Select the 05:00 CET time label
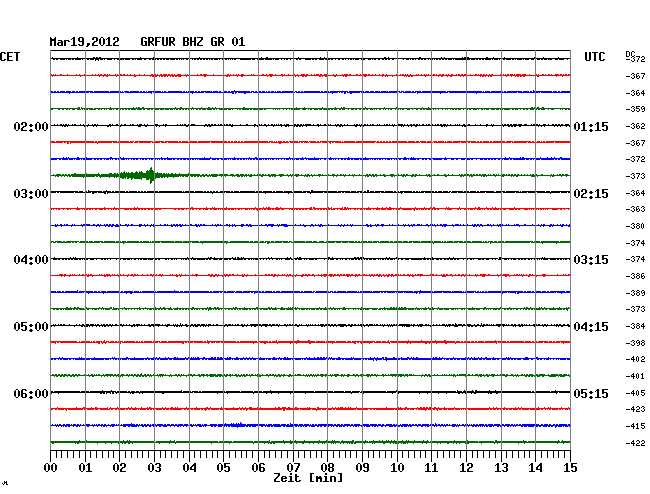This screenshot has height=494, width=650. tap(31, 327)
